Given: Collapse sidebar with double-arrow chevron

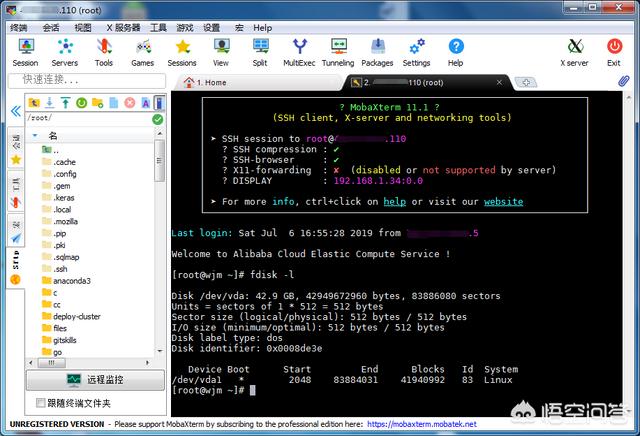Looking at the screenshot, I should [x=16, y=111].
